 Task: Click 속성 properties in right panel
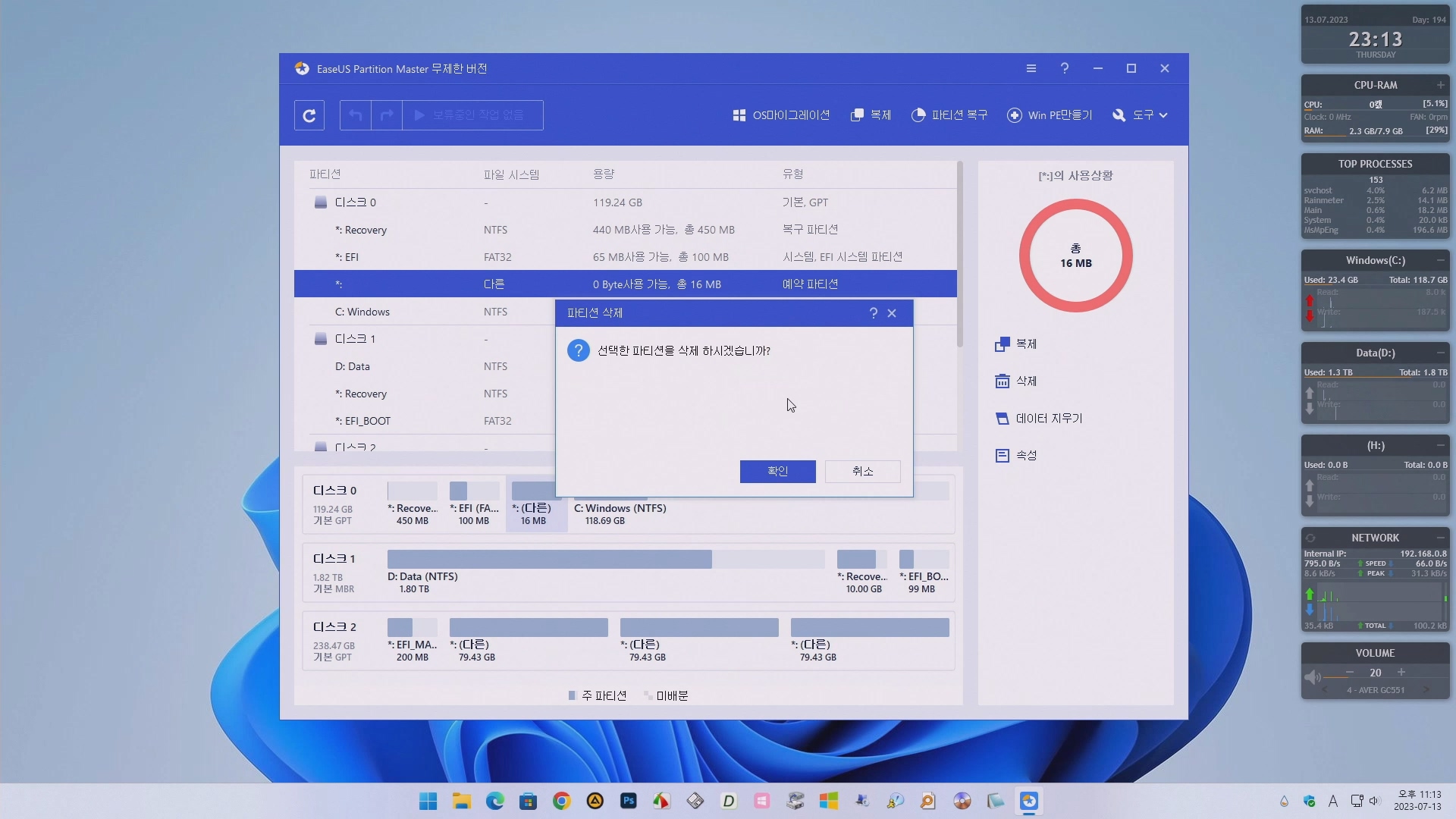coord(1016,456)
